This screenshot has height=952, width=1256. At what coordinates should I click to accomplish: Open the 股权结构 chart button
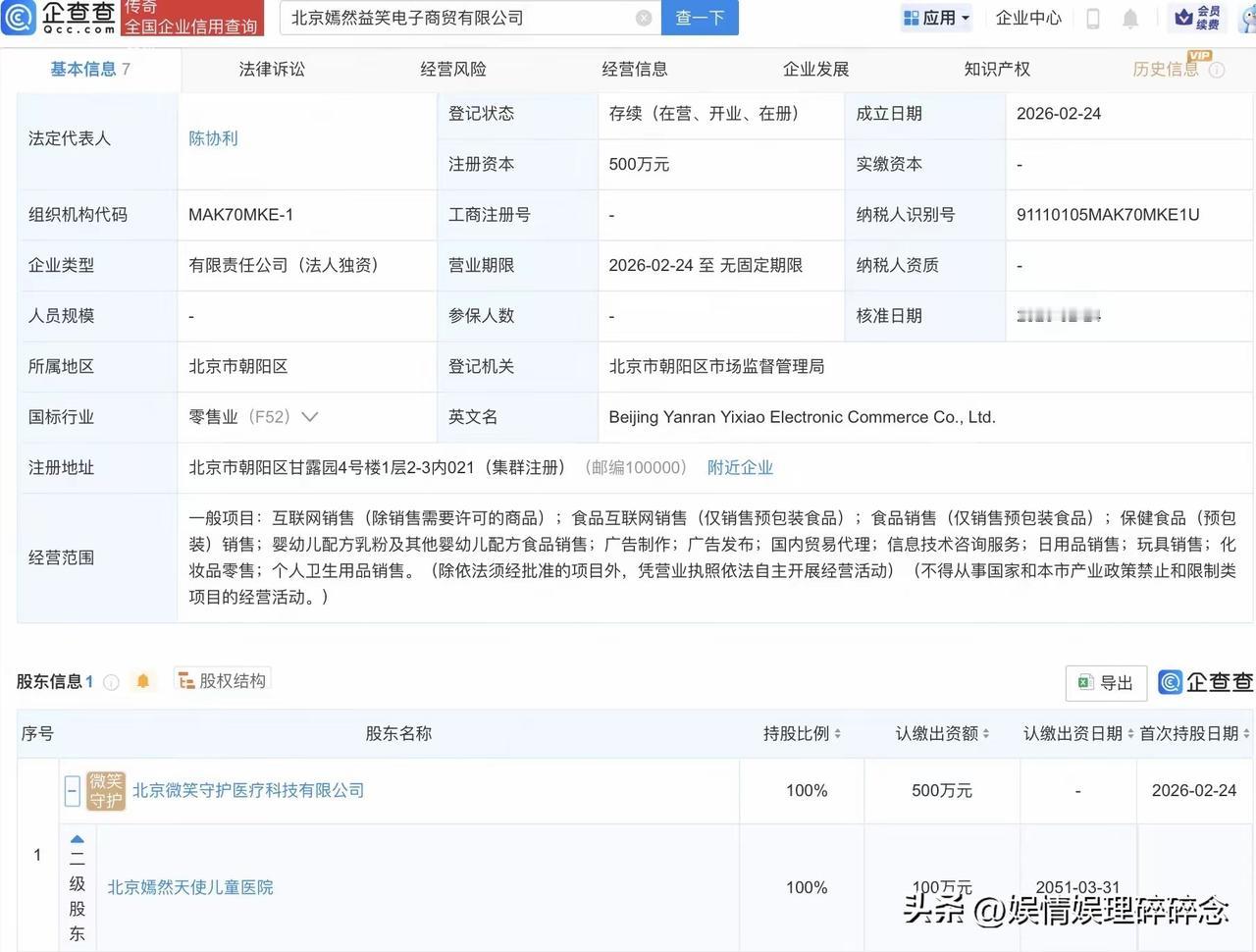click(x=223, y=680)
